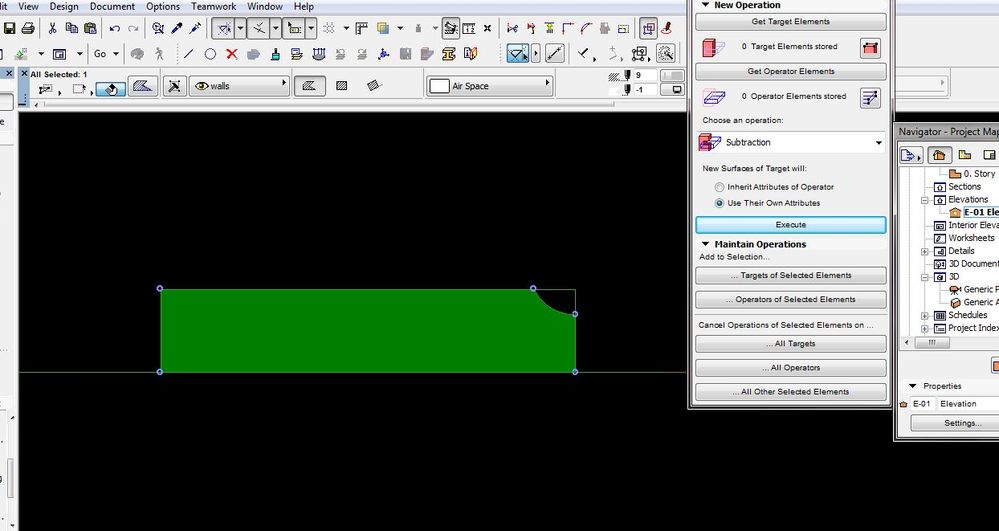Screen dimensions: 999x531
Task: Select the Inject Parameters syringe icon
Action: pyautogui.click(x=196, y=28)
